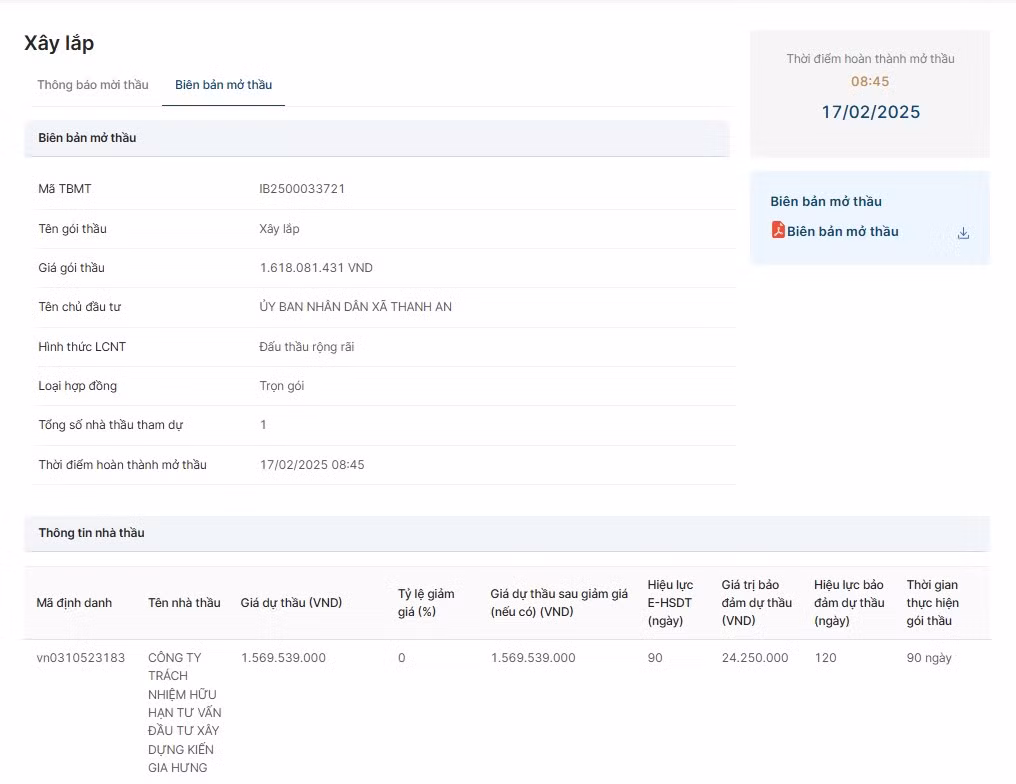Viewport: 1016px width, 784px height.
Task: Click the Tên nhà thầu column header
Action: point(184,603)
